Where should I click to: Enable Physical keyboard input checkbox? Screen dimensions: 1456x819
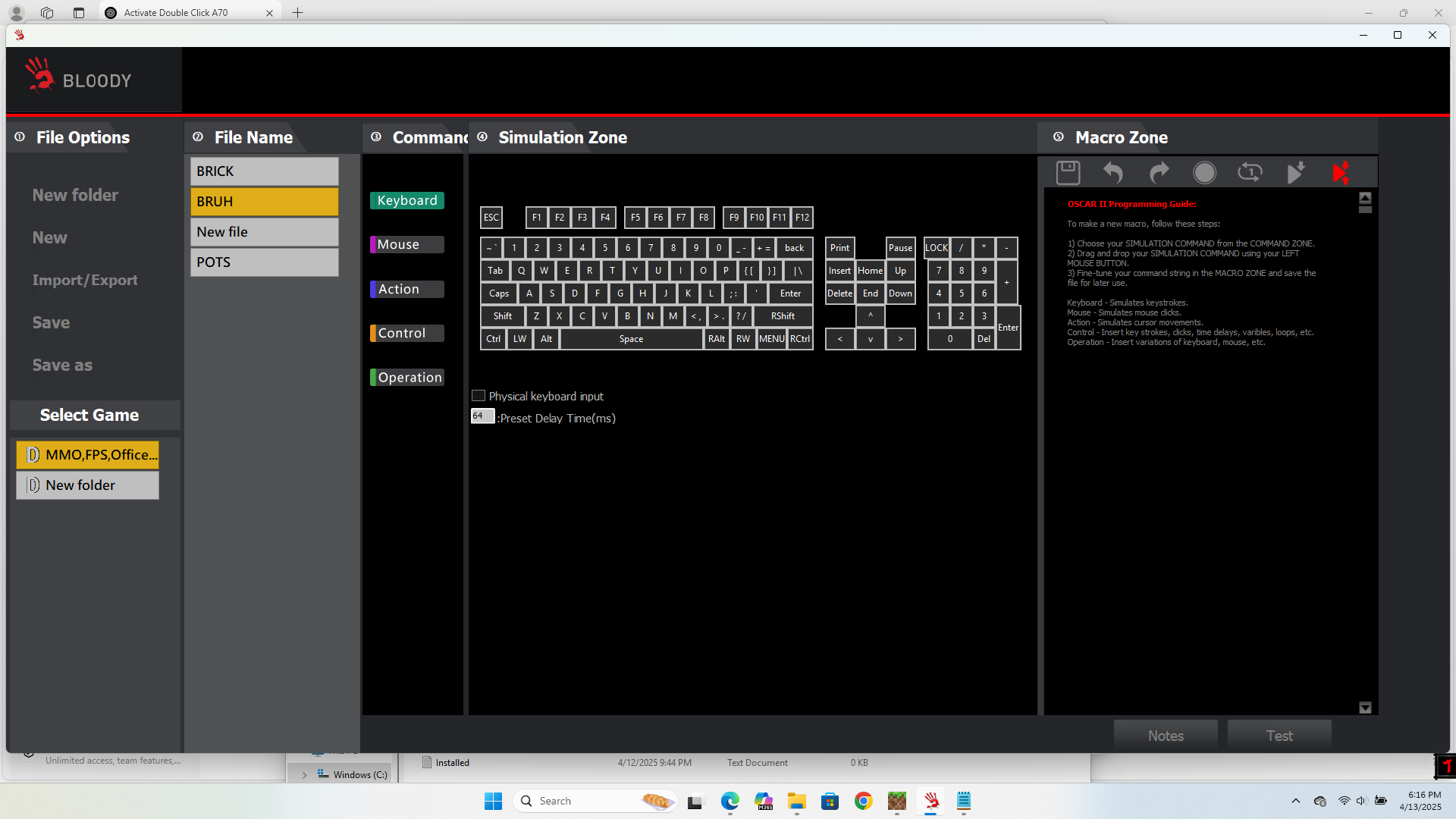click(x=479, y=396)
